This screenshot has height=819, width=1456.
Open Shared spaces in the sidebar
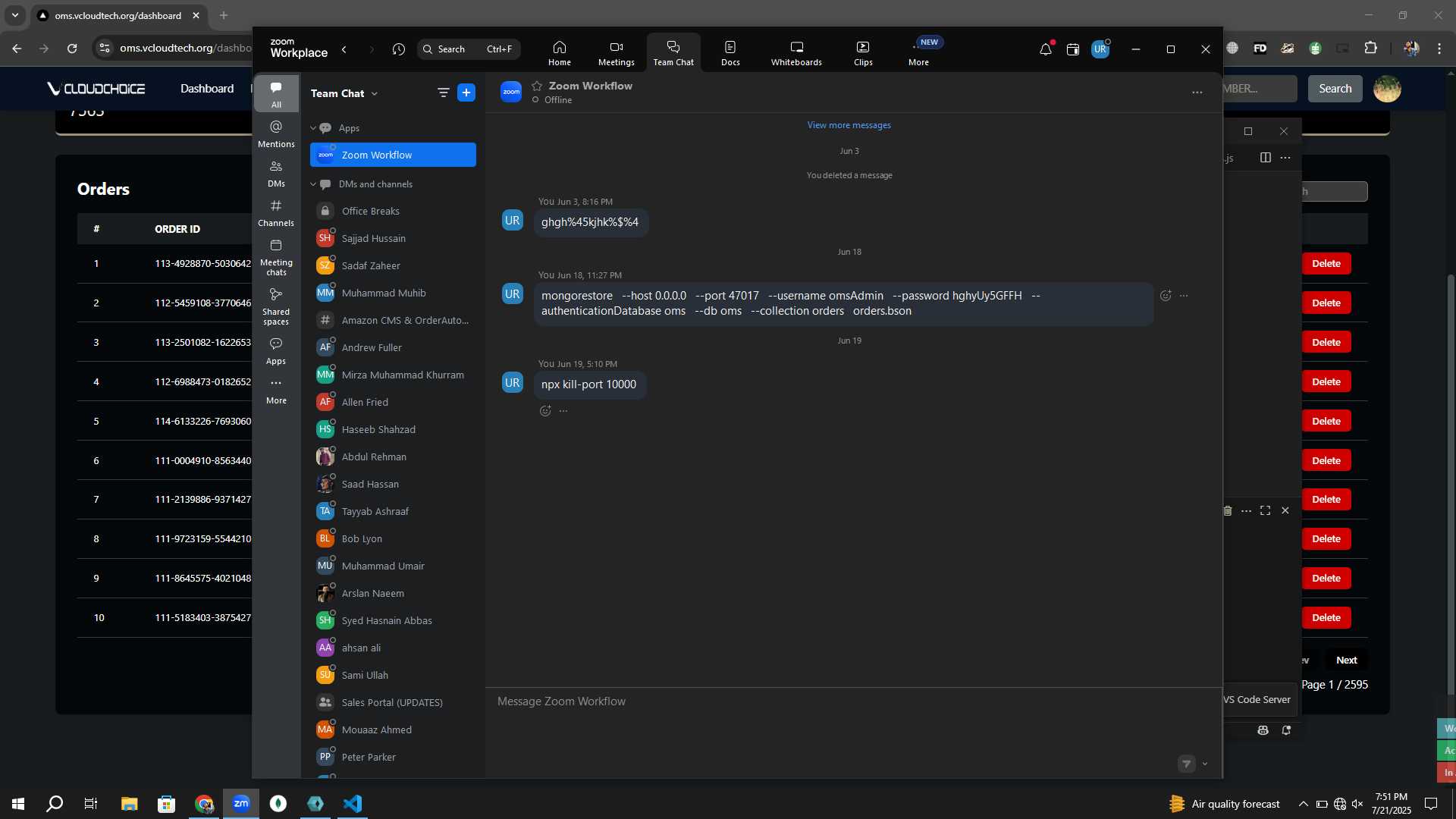pos(276,306)
